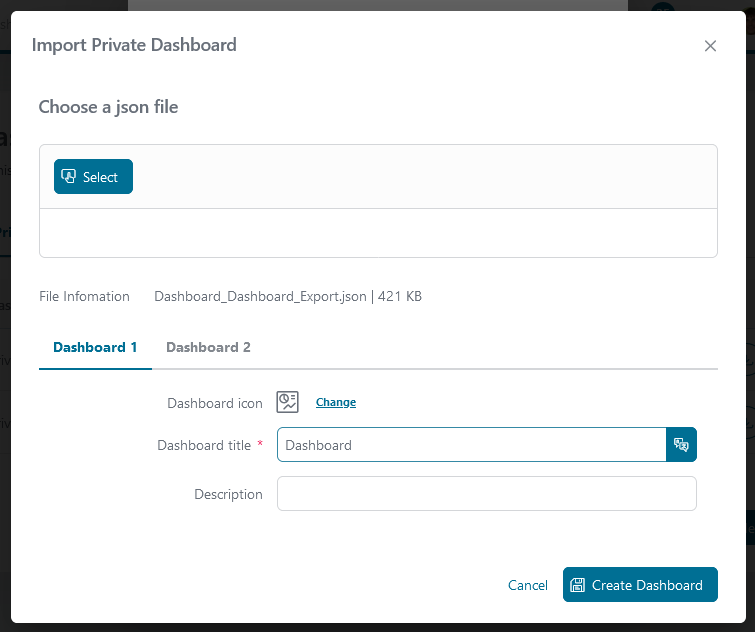Click the Select file button
The width and height of the screenshot is (755, 632).
(93, 177)
